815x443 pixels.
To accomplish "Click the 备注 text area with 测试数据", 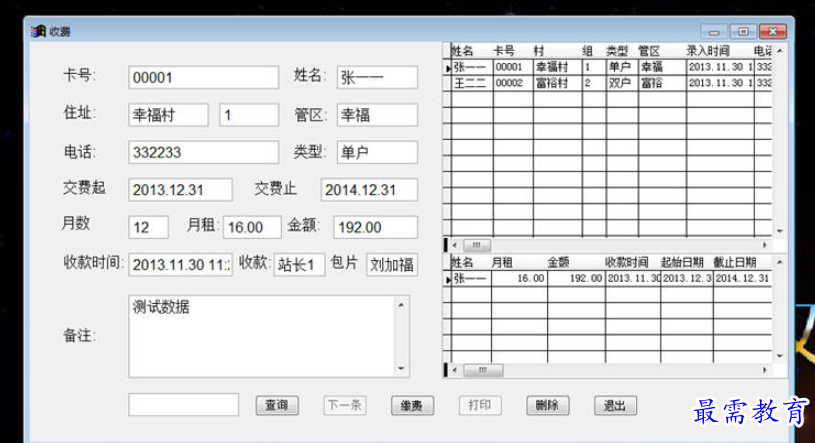I will 262,336.
